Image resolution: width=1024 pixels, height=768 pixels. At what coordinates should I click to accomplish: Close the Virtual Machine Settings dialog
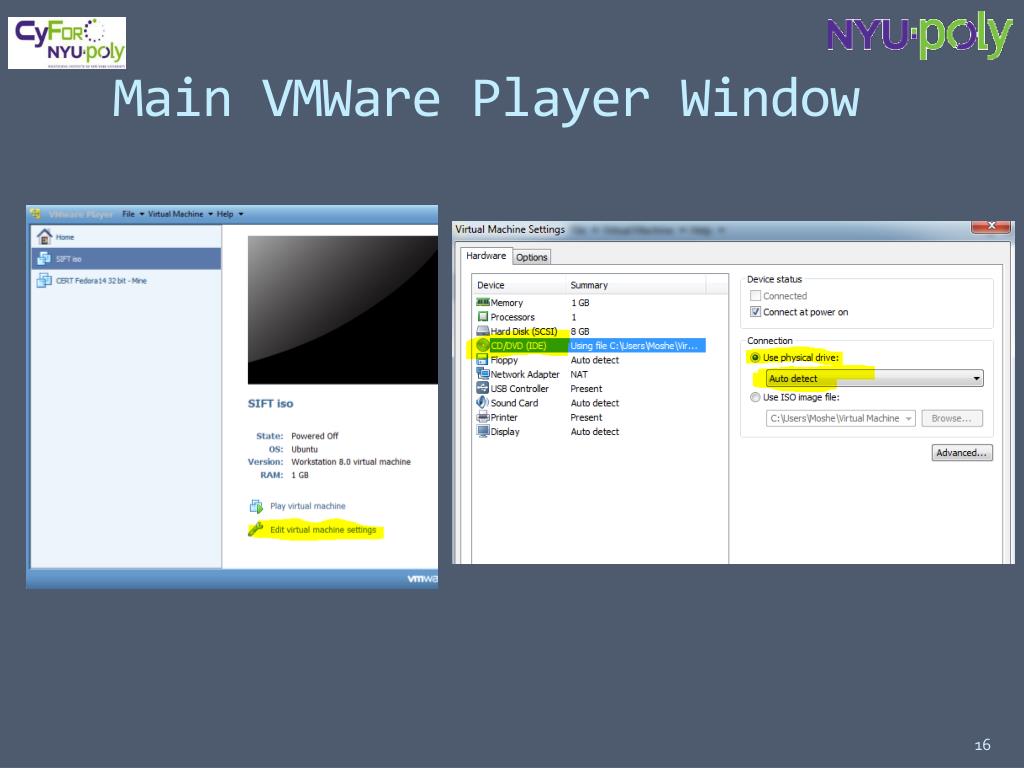[991, 226]
